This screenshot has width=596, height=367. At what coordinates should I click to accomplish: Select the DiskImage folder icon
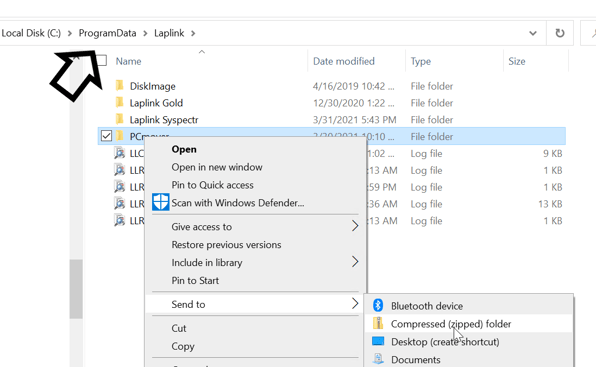click(x=120, y=85)
